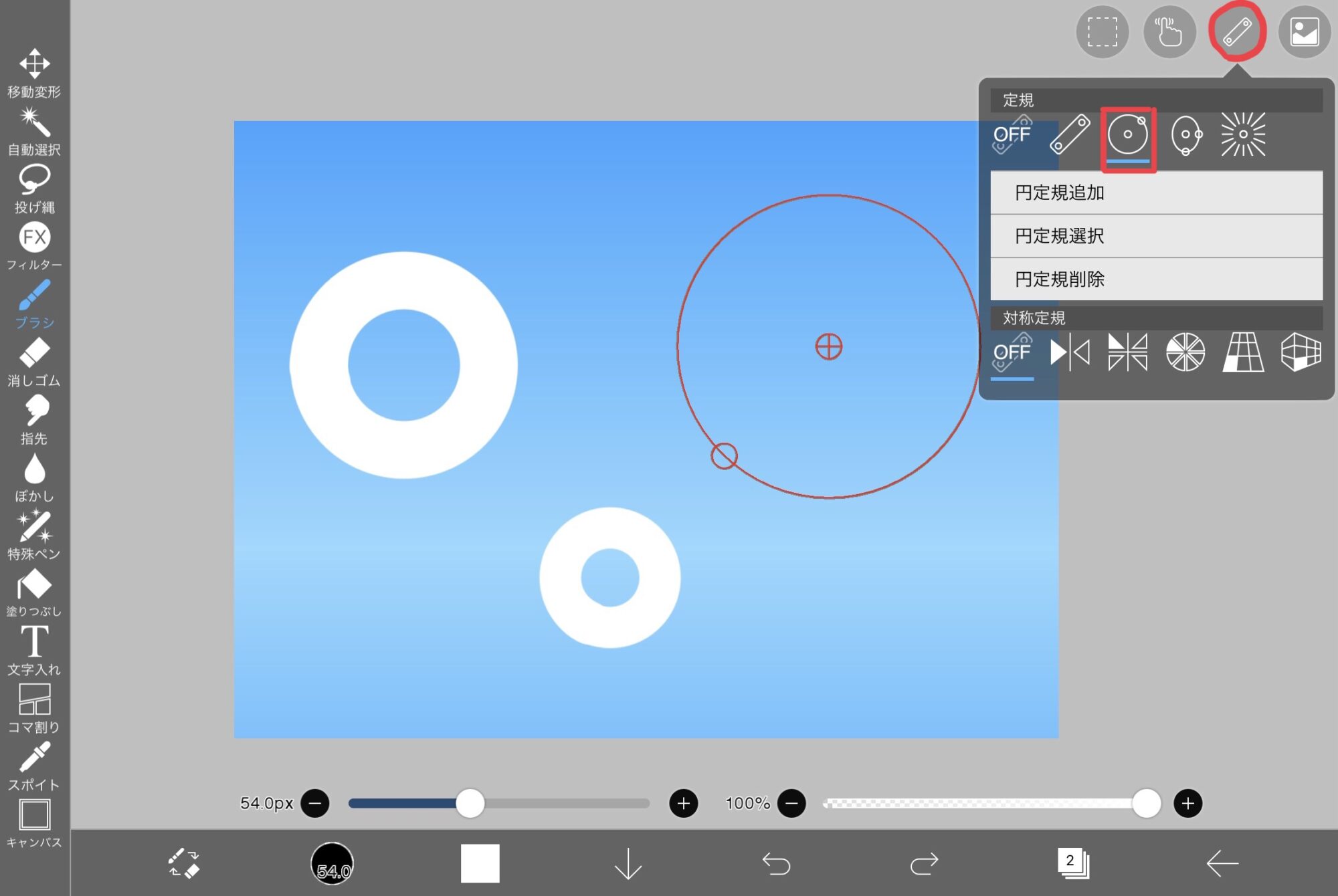Turn 対称定規 symmetry ruler OFF

click(x=1012, y=353)
